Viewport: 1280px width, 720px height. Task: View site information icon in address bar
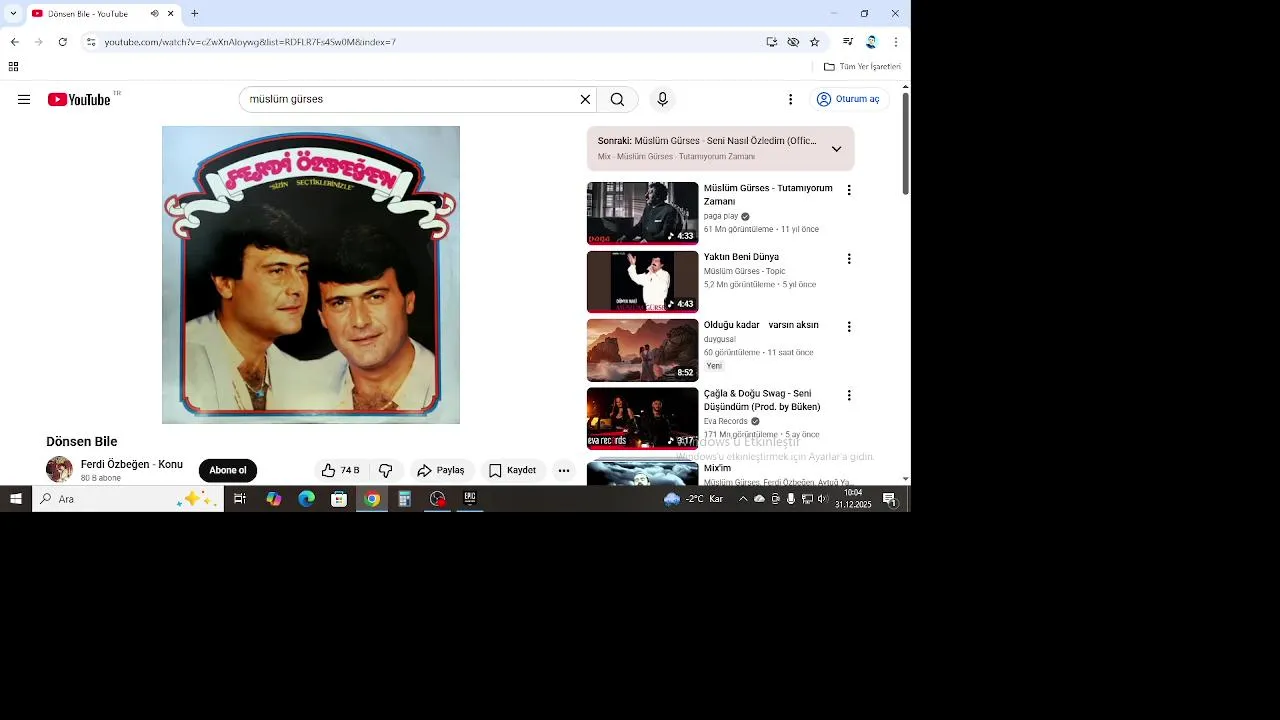click(90, 42)
